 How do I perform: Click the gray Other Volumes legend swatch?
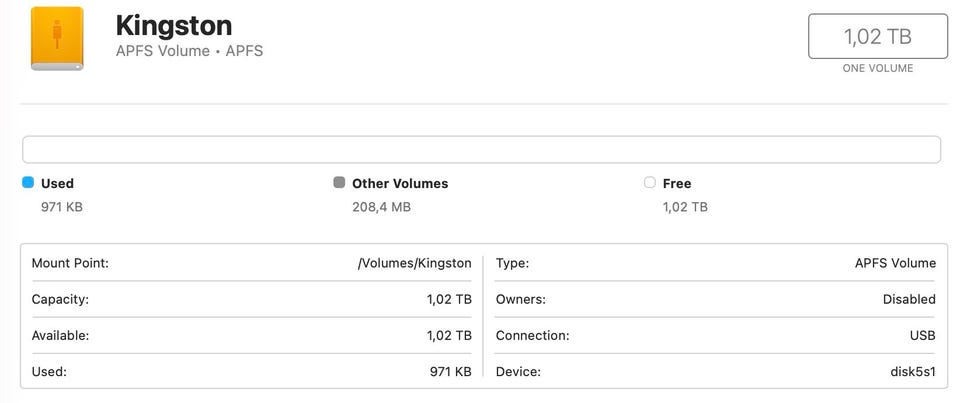coord(339,183)
